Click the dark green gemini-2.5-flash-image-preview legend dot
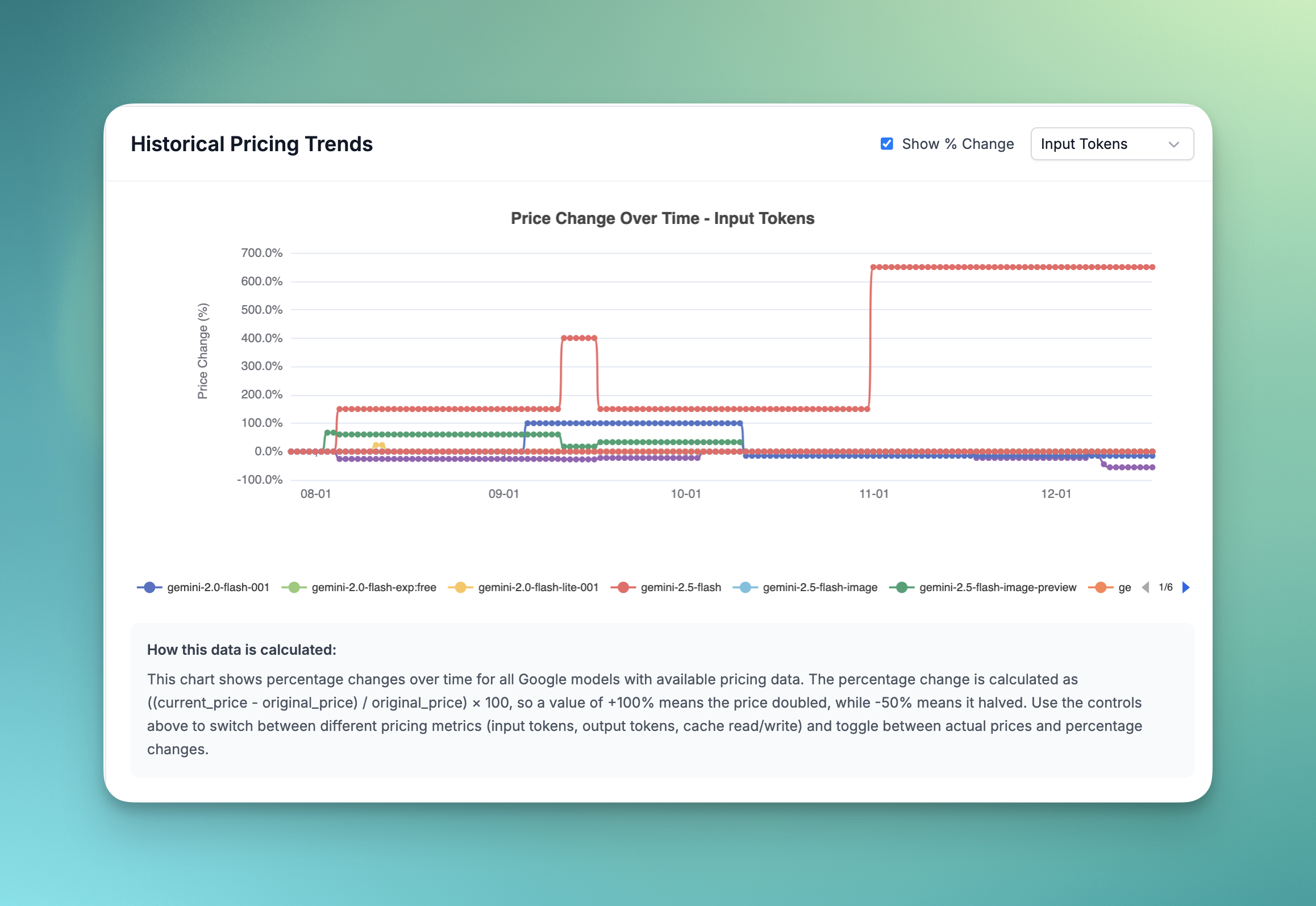Image resolution: width=1316 pixels, height=906 pixels. [x=902, y=587]
